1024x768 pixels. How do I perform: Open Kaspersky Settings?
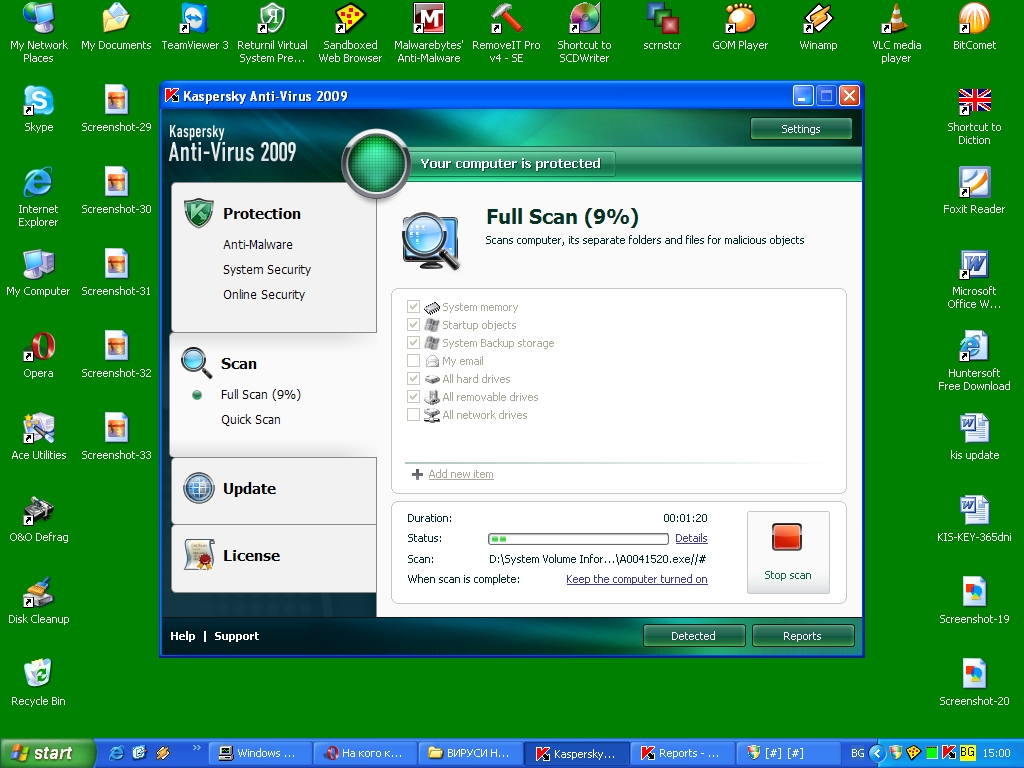point(801,129)
